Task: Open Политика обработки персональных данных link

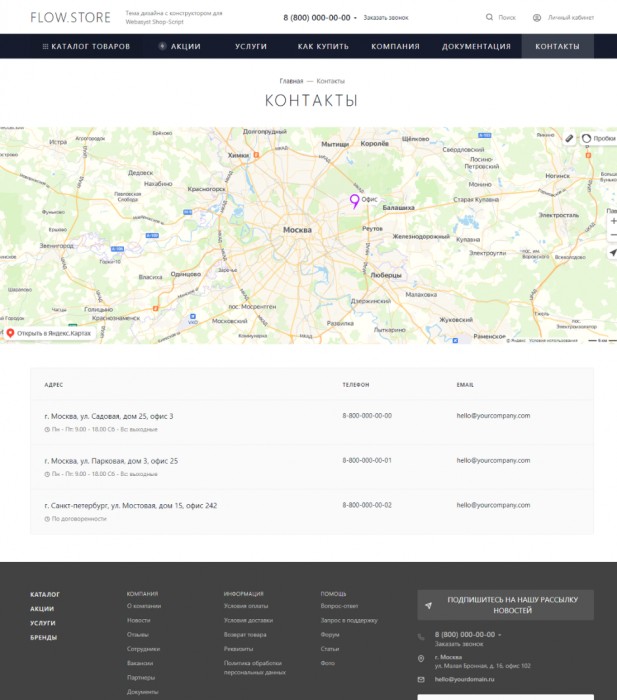Action: coord(254,667)
